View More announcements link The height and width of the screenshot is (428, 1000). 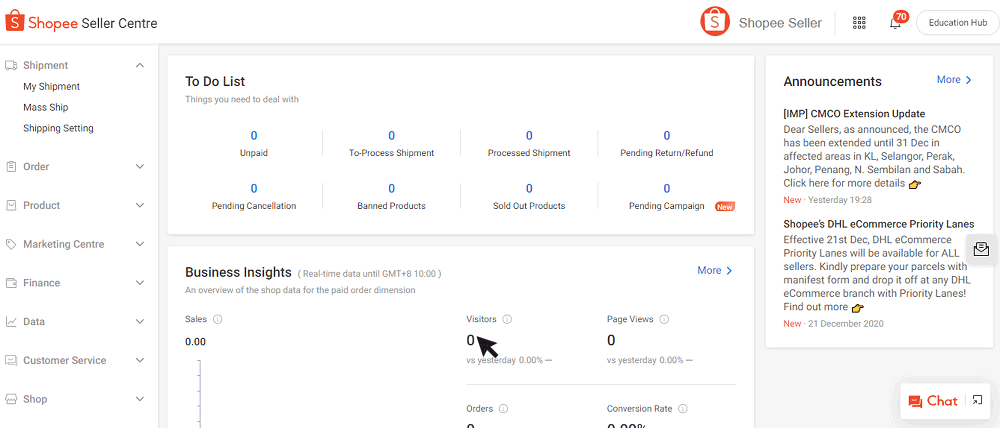(x=954, y=80)
